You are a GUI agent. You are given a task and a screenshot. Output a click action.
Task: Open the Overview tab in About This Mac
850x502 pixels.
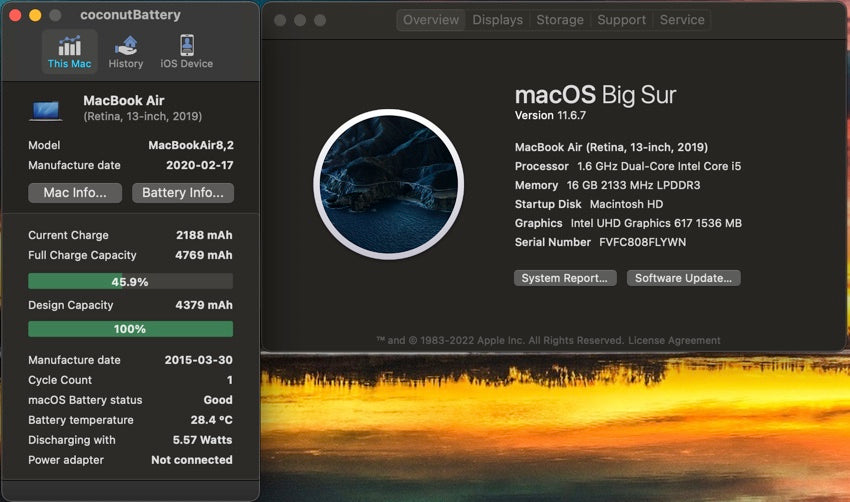click(x=431, y=20)
